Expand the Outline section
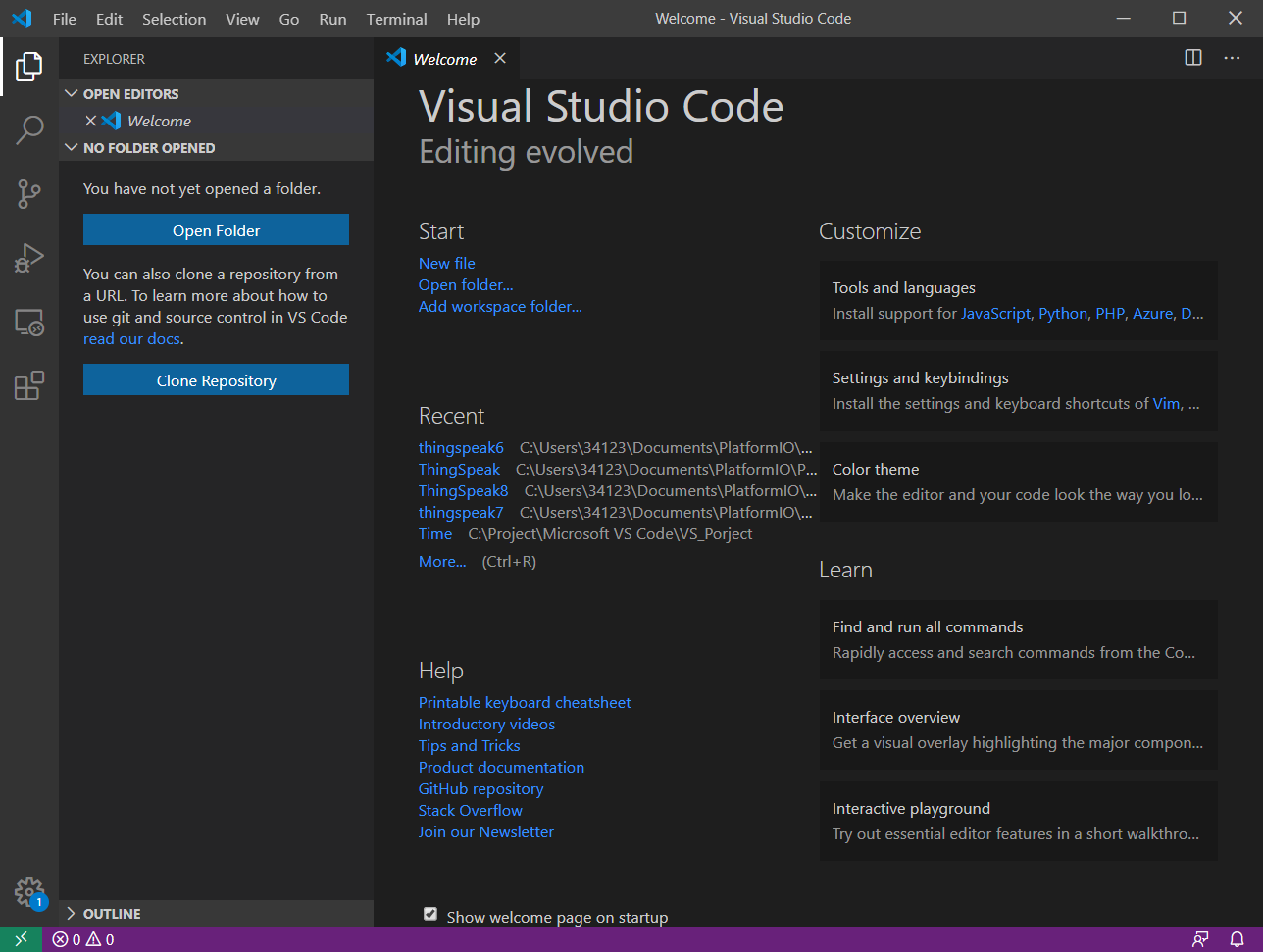This screenshot has width=1263, height=952. [x=71, y=914]
